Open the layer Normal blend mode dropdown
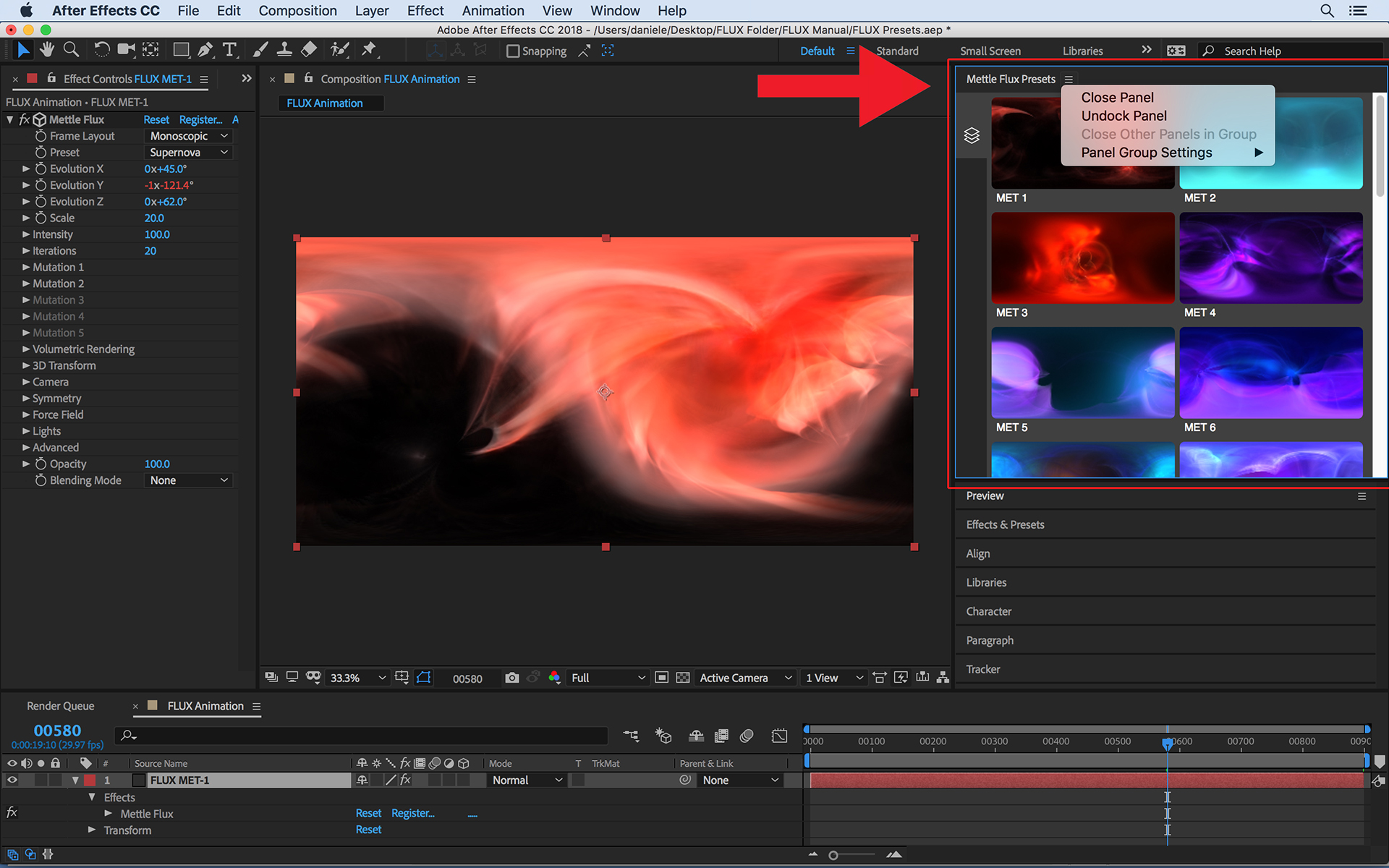The height and width of the screenshot is (868, 1389). click(527, 780)
